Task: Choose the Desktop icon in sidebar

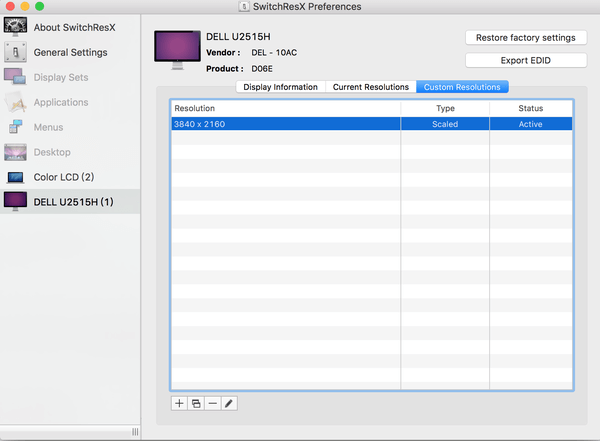Action: [x=15, y=152]
